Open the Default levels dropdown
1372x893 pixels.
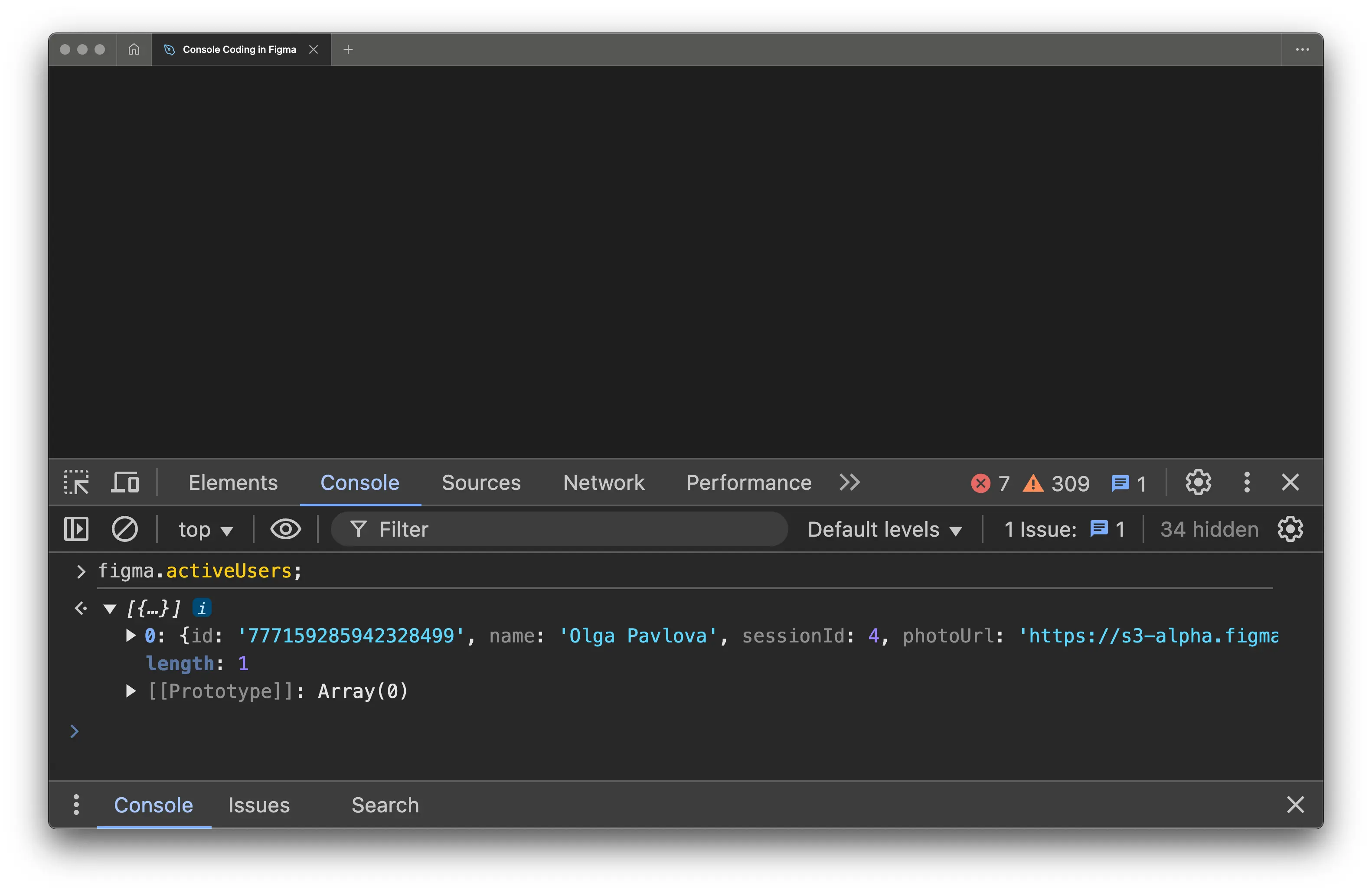point(885,530)
